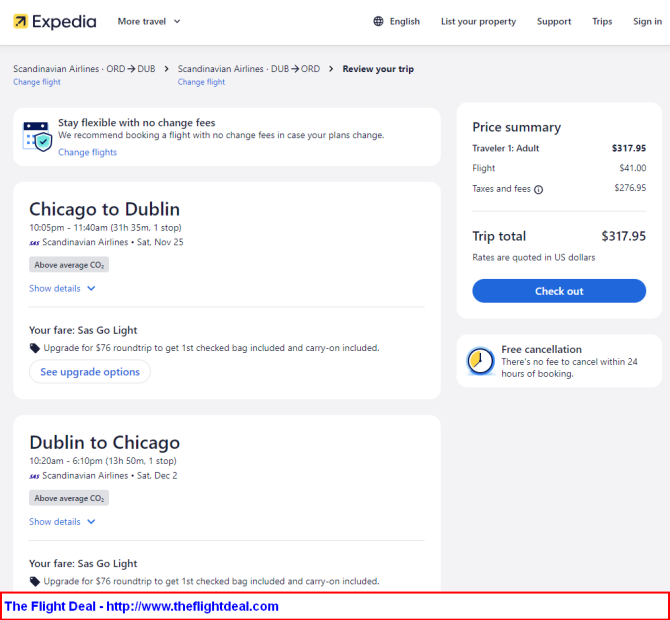Screen dimensions: 670x620
Task: Click the Flight $41.00 value
Action: coord(632,168)
